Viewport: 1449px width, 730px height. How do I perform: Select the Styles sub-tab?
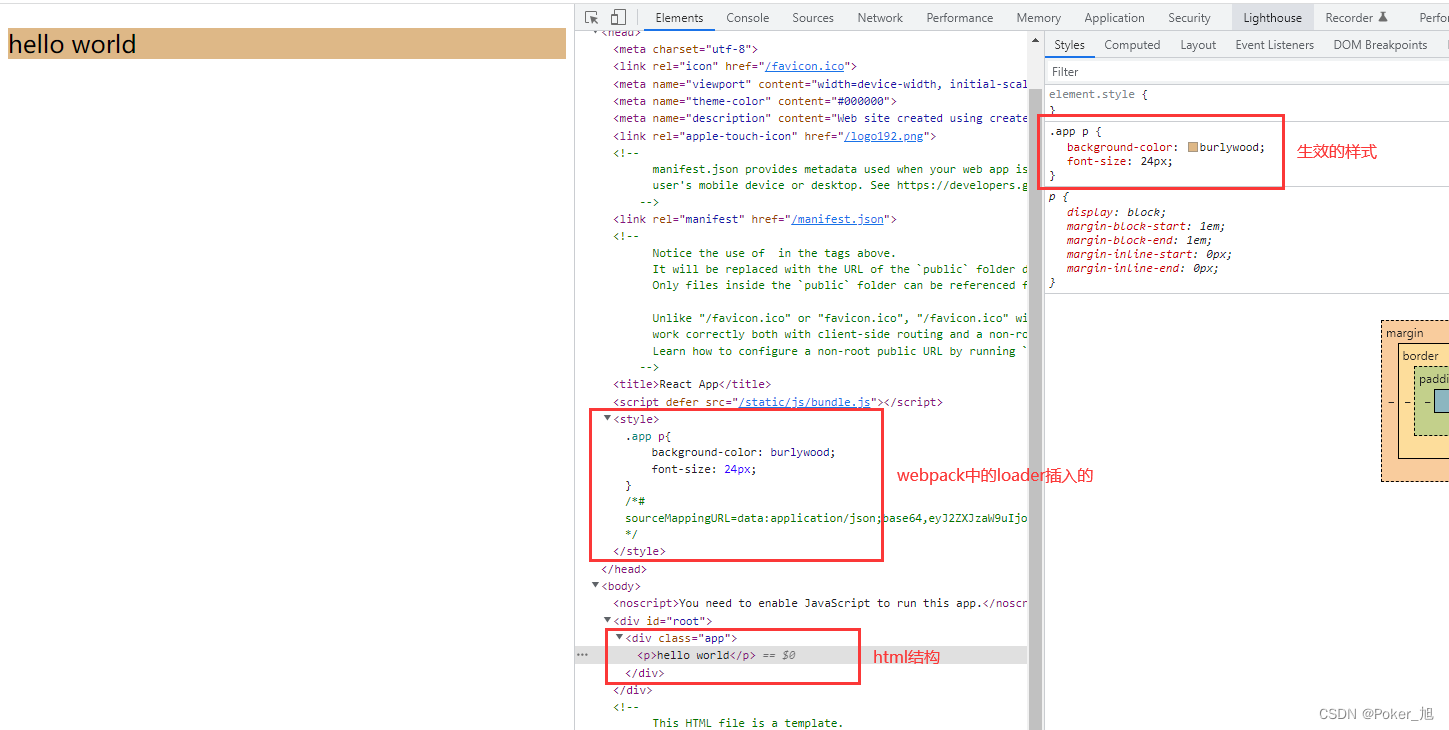[x=1069, y=45]
